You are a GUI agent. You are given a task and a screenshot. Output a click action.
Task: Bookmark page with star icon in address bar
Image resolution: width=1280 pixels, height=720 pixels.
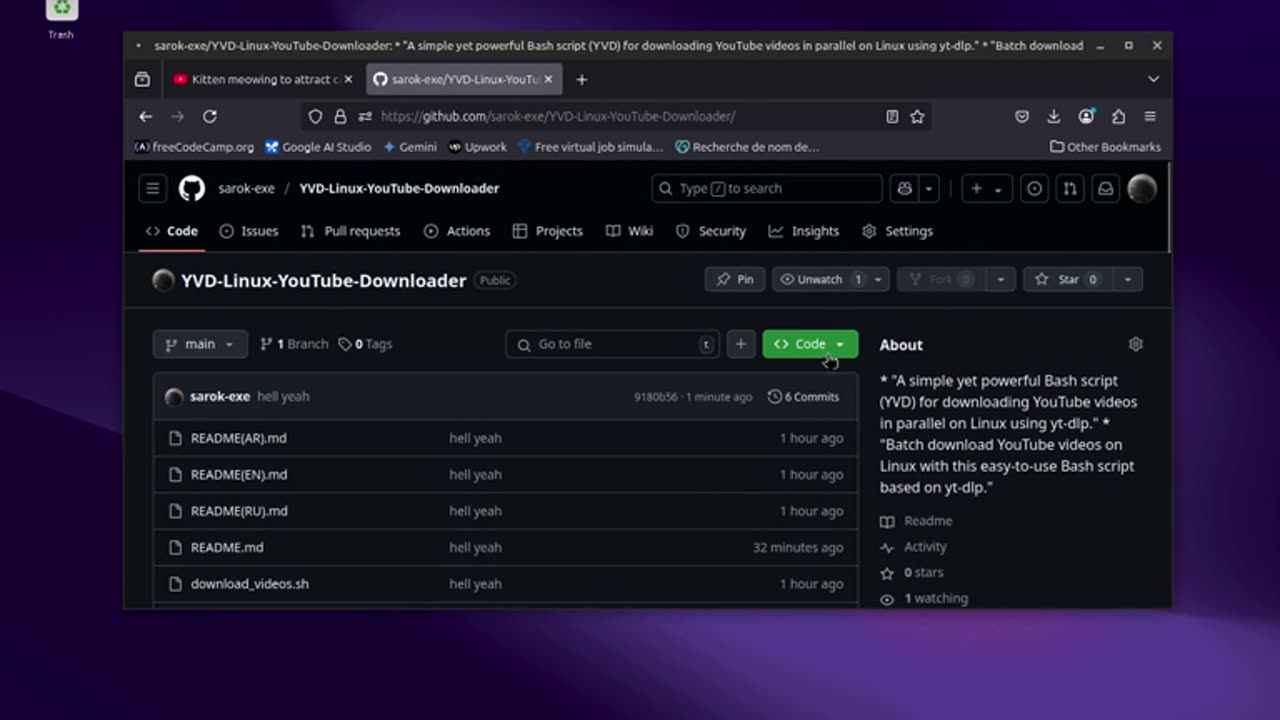click(917, 116)
